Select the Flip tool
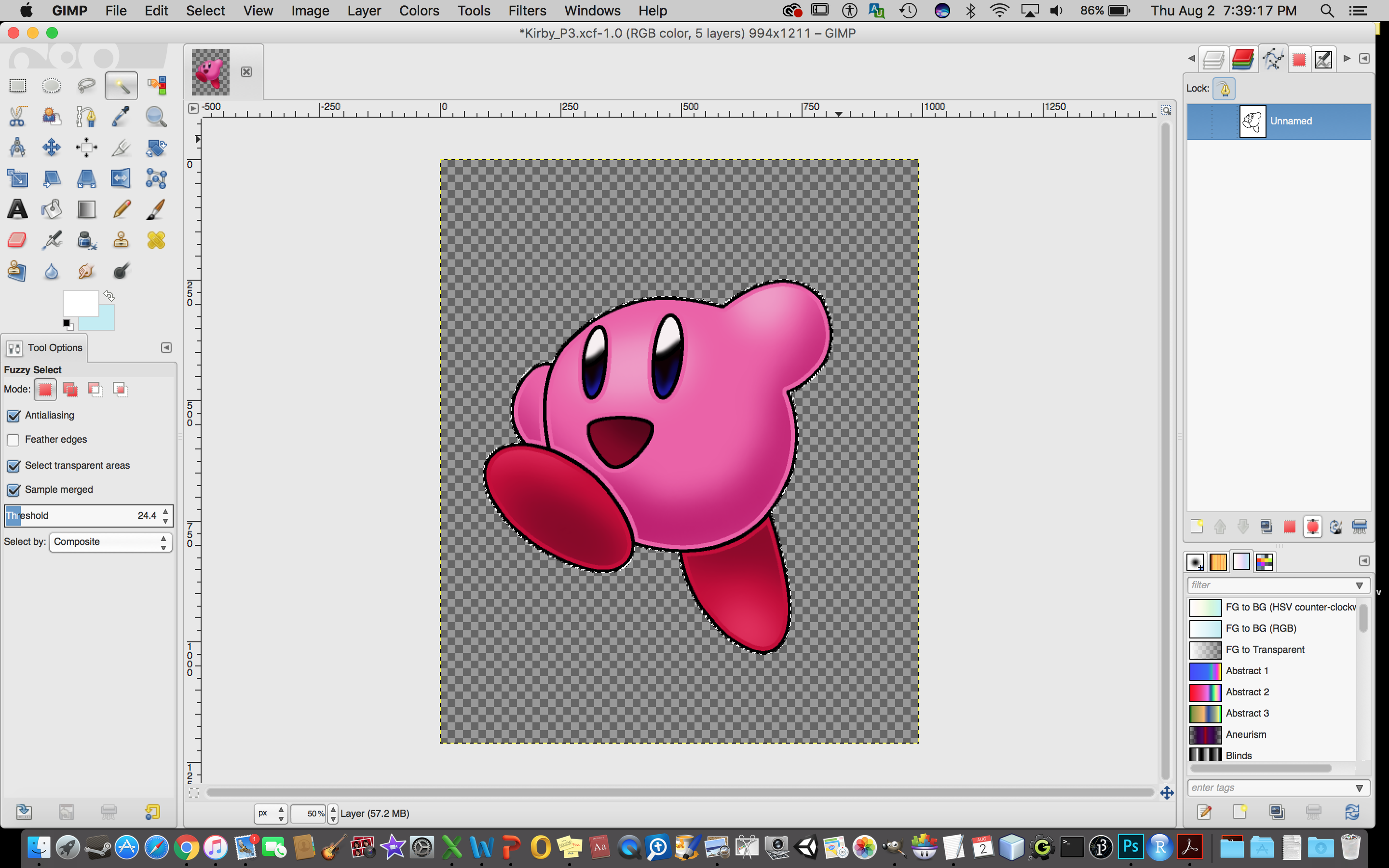 tap(121, 178)
